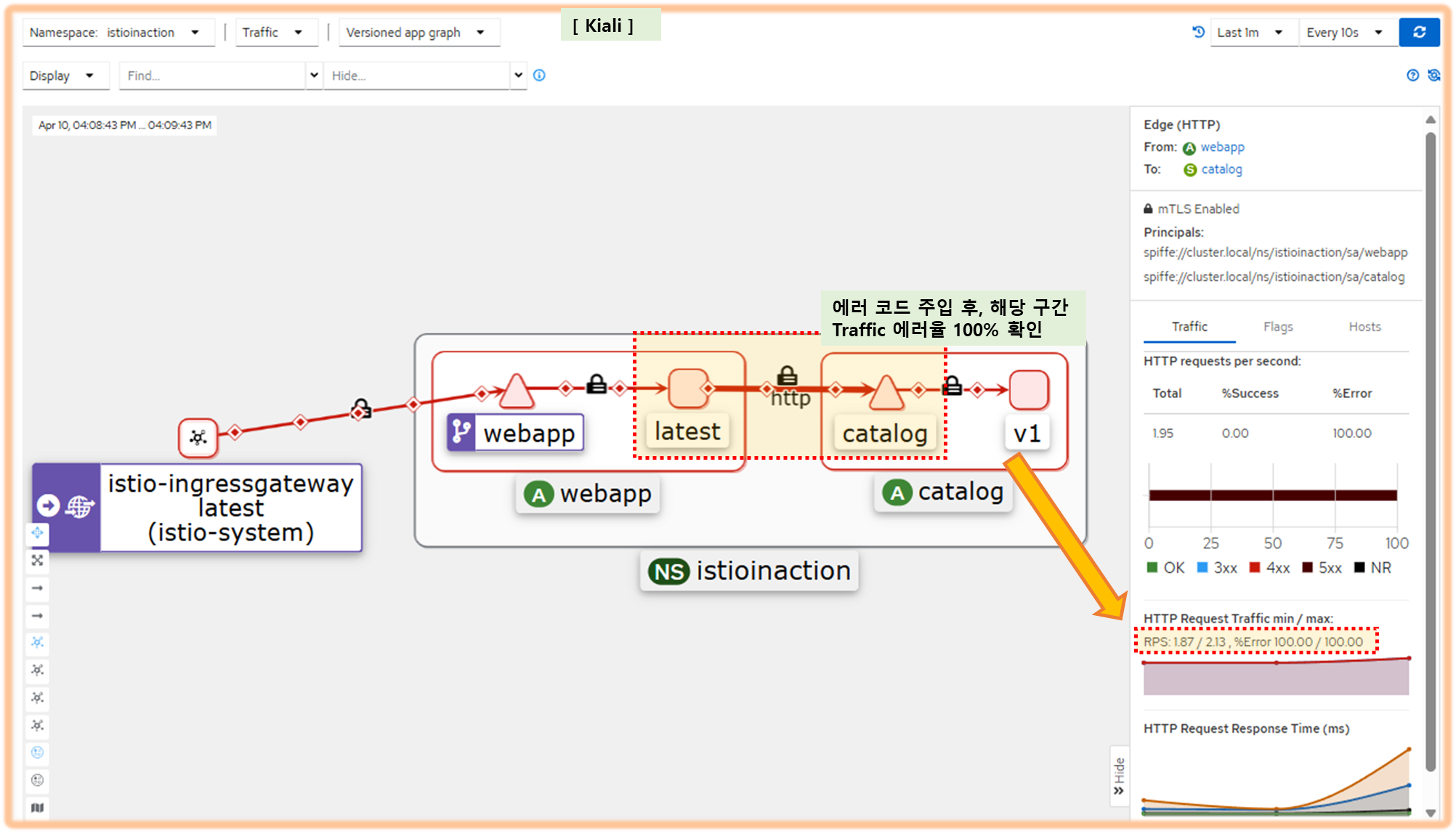The height and width of the screenshot is (833, 1456).
Task: Select the catalog service triangle node
Action: (x=886, y=393)
